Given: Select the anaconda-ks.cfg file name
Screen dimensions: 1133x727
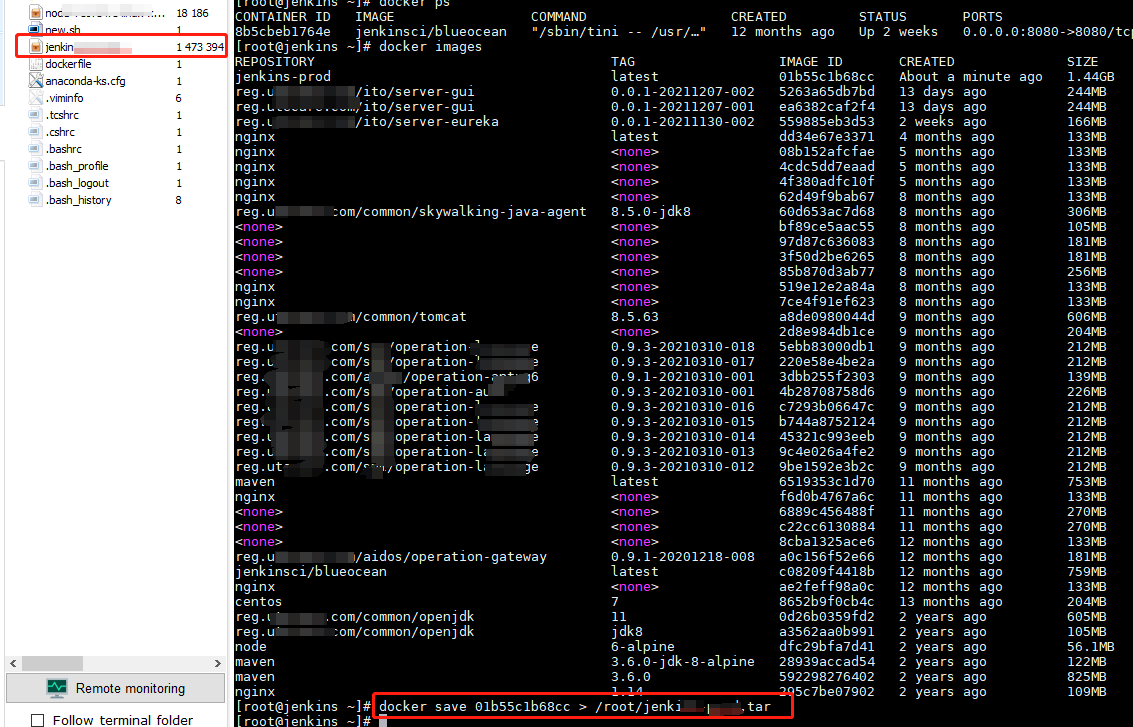Looking at the screenshot, I should (x=85, y=81).
